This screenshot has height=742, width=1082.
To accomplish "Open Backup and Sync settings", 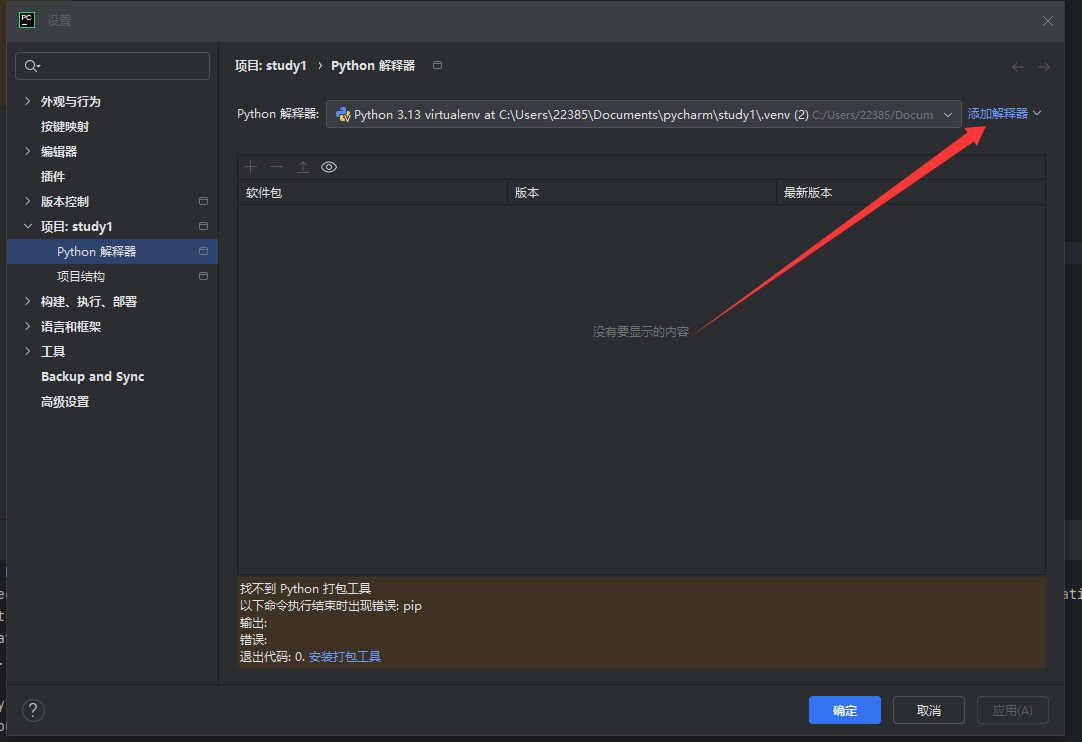I will click(x=92, y=376).
